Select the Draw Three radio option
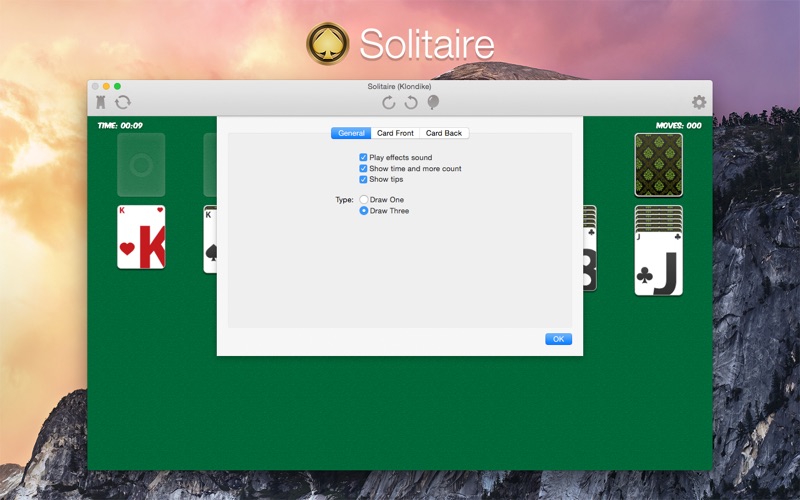Viewport: 800px width, 500px height. [x=364, y=211]
